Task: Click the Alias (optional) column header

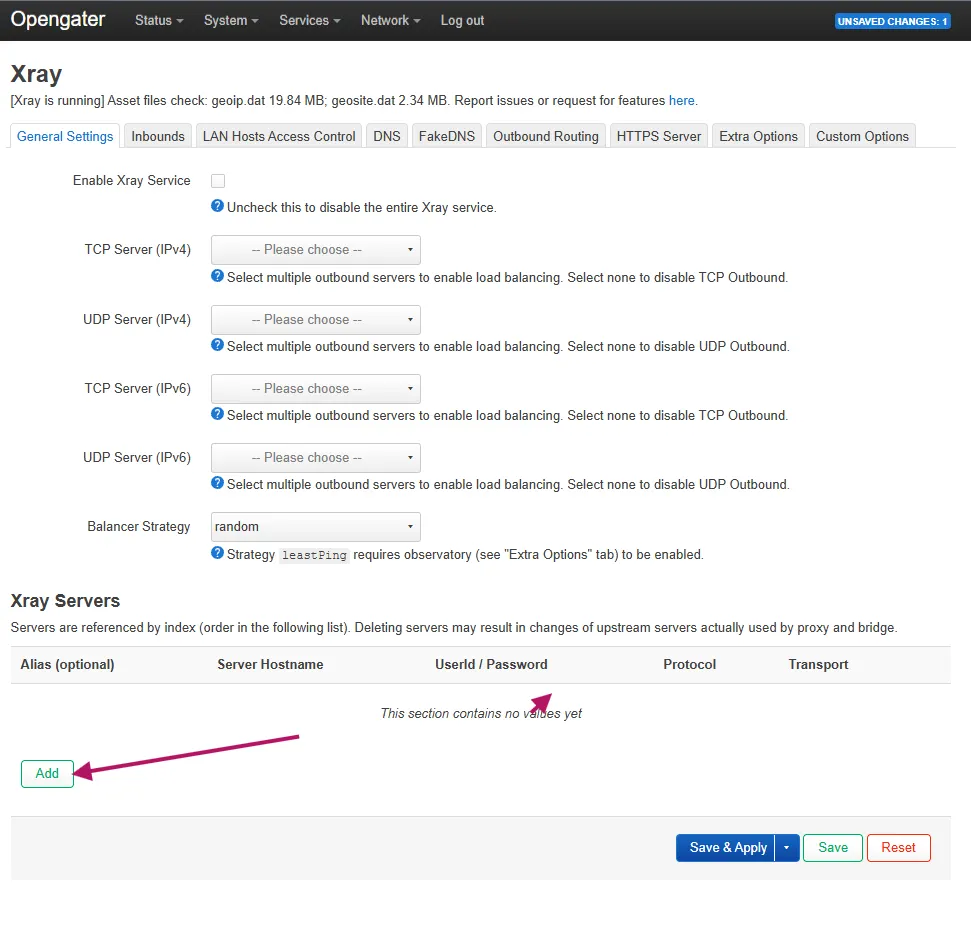Action: point(67,664)
